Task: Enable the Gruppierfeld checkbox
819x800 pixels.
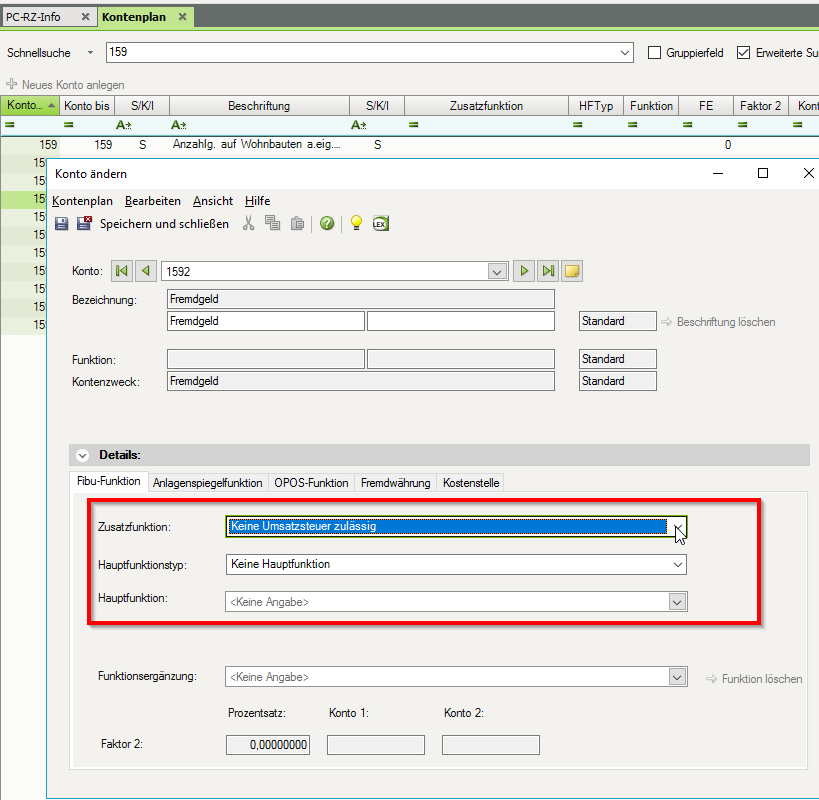Action: point(654,53)
